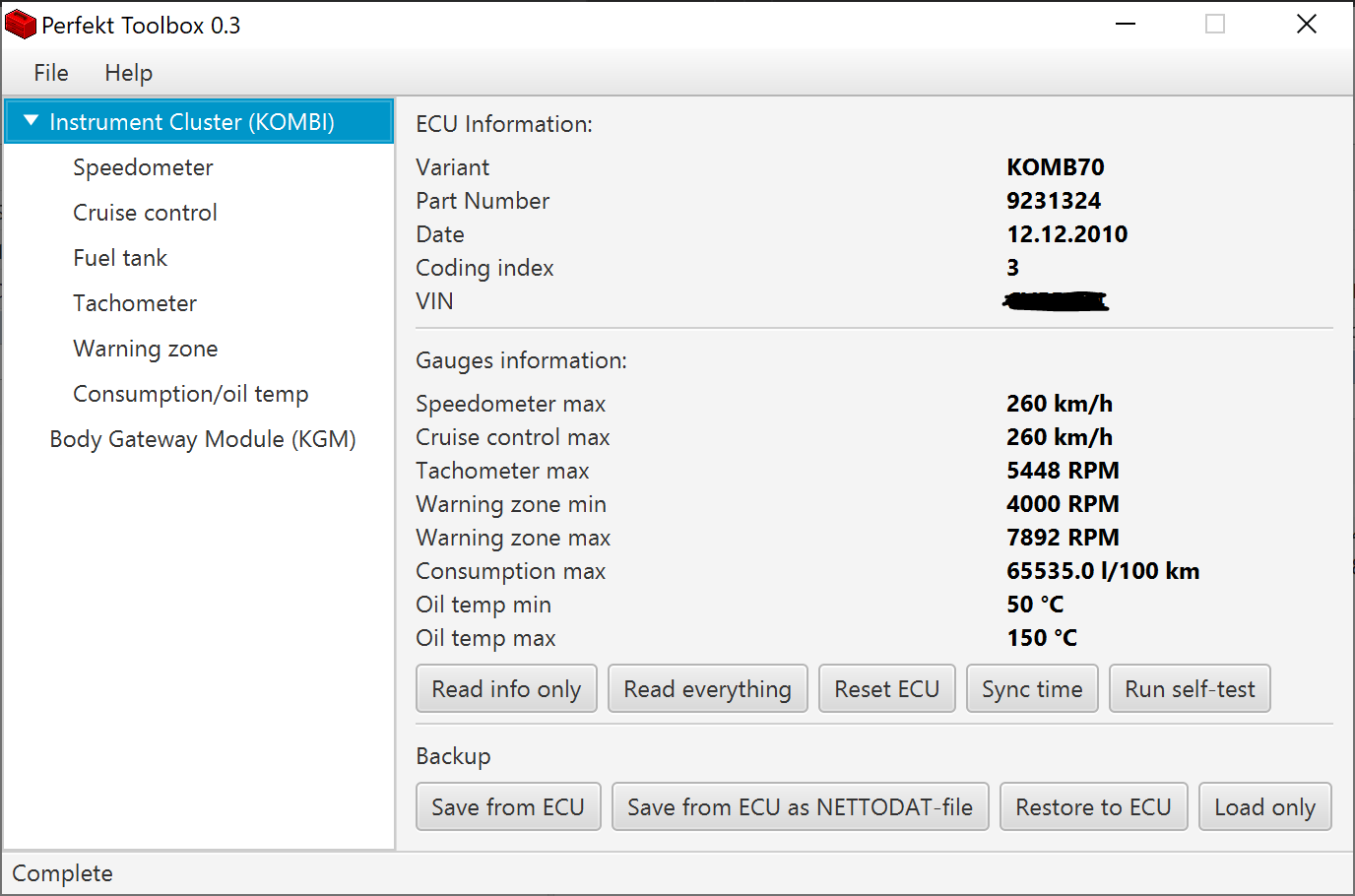Click the Oil temp min value 50 °C

pos(1035,605)
